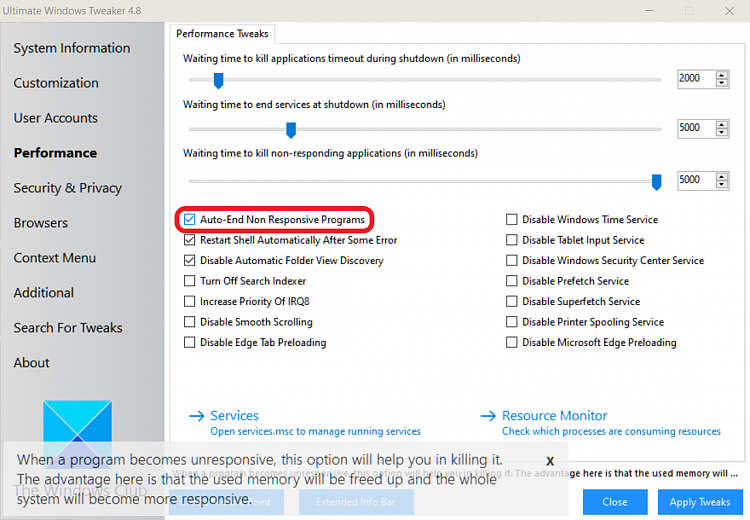Decrease end services wait with down arrow

[722, 132]
